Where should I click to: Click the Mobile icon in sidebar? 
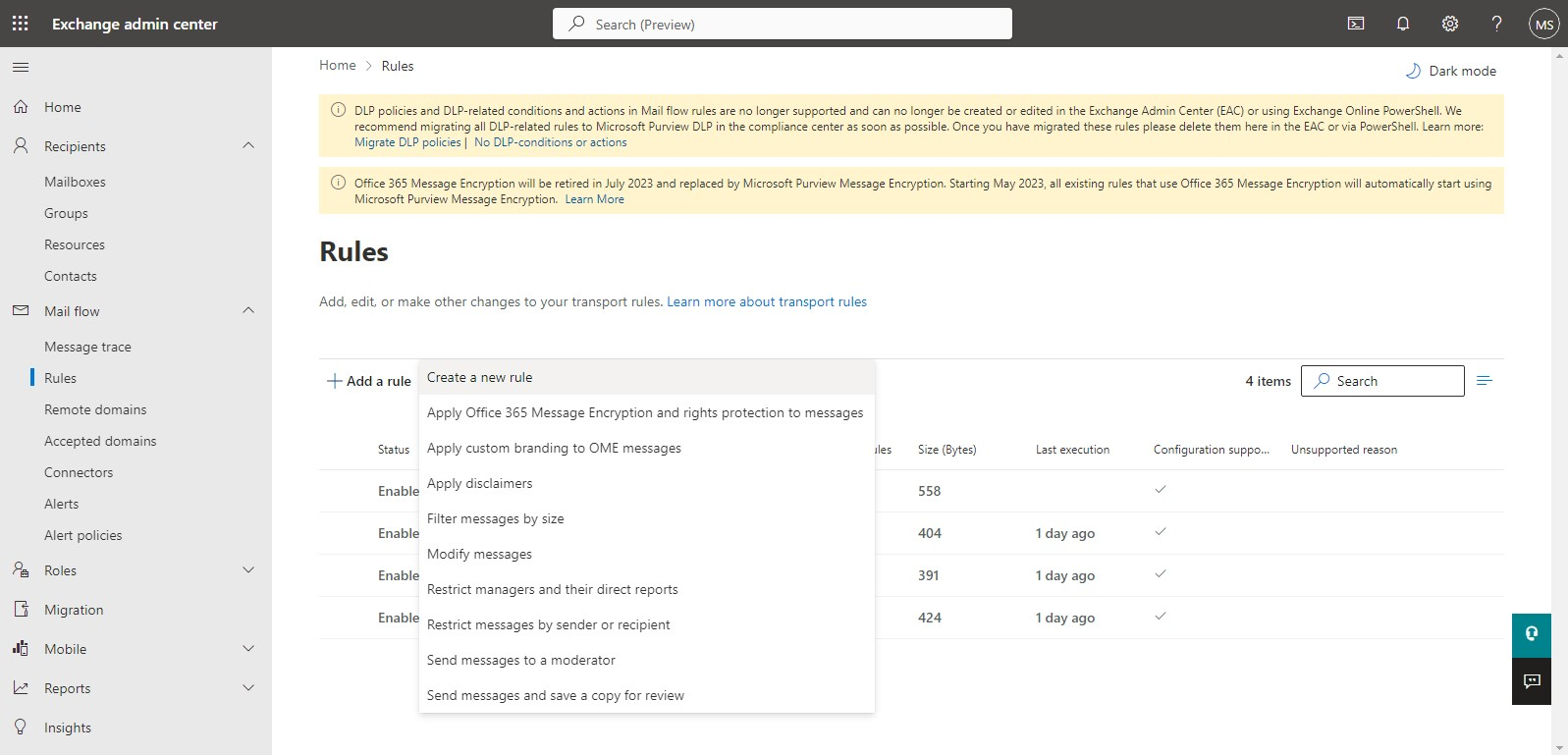tap(21, 648)
